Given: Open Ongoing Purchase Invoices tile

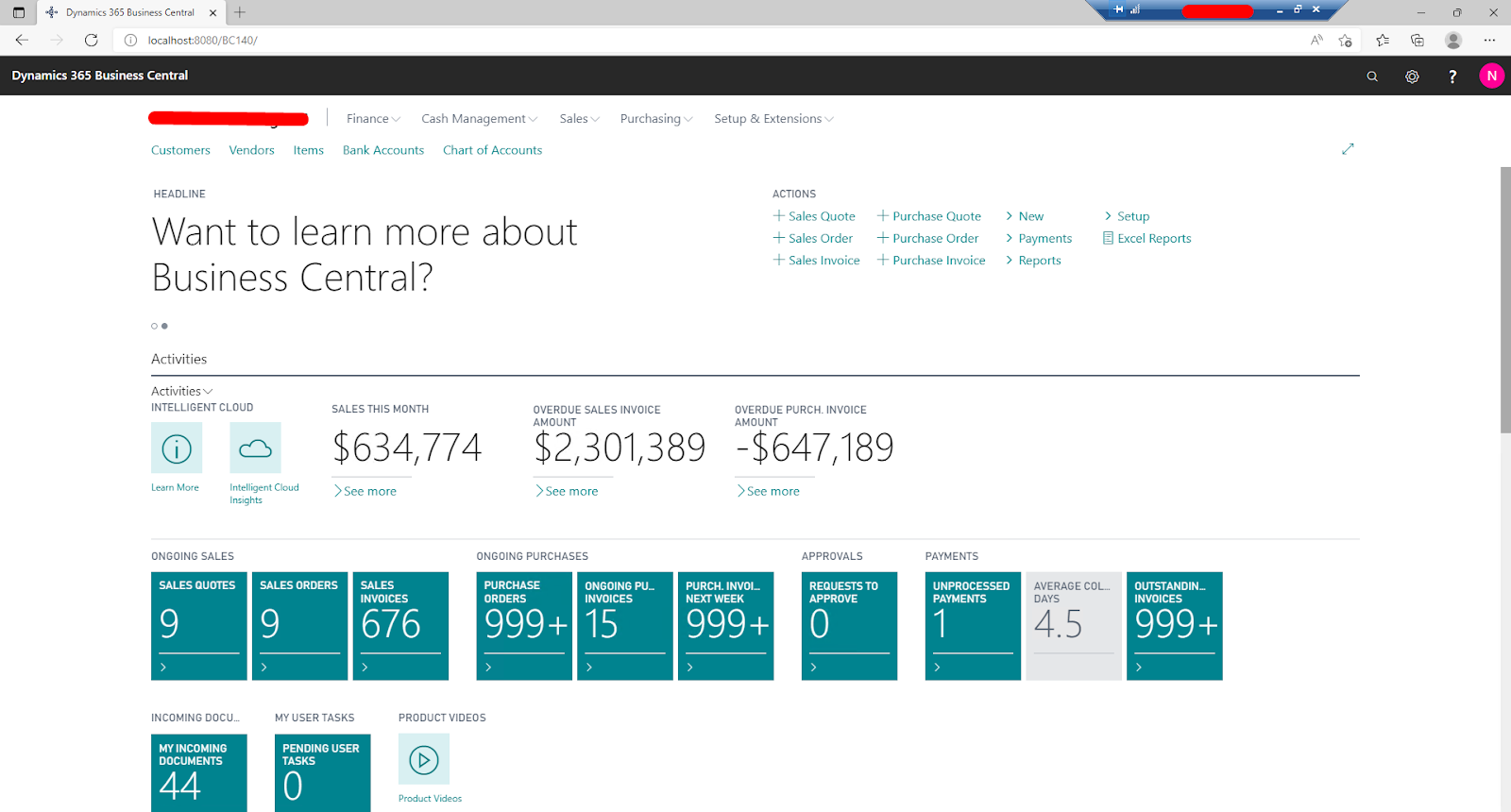Looking at the screenshot, I should [x=625, y=626].
